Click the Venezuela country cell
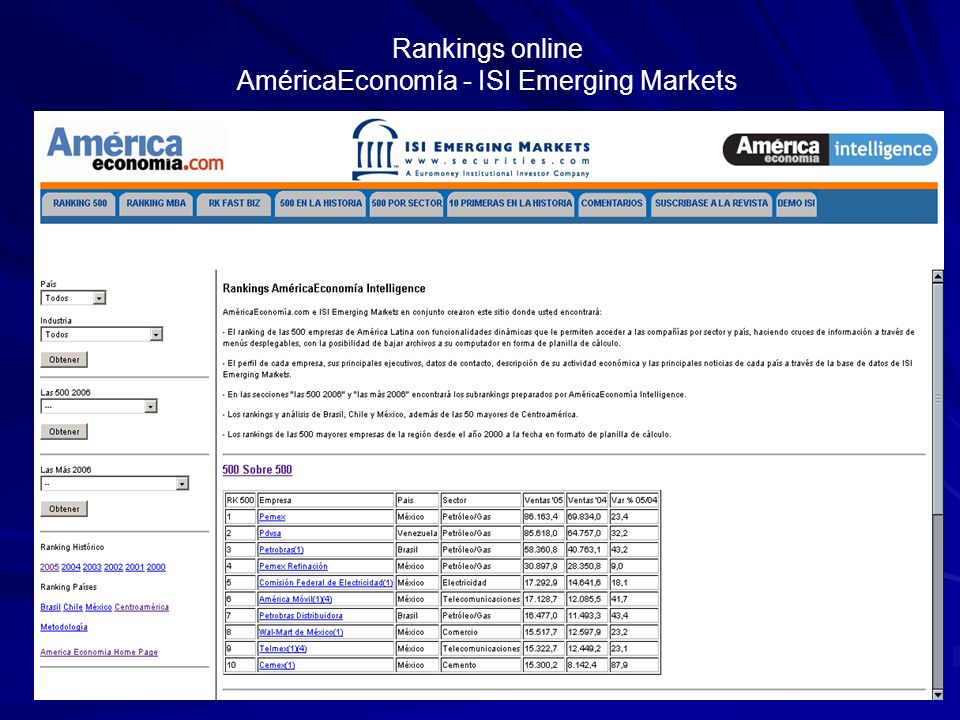This screenshot has height=720, width=960. (x=417, y=533)
